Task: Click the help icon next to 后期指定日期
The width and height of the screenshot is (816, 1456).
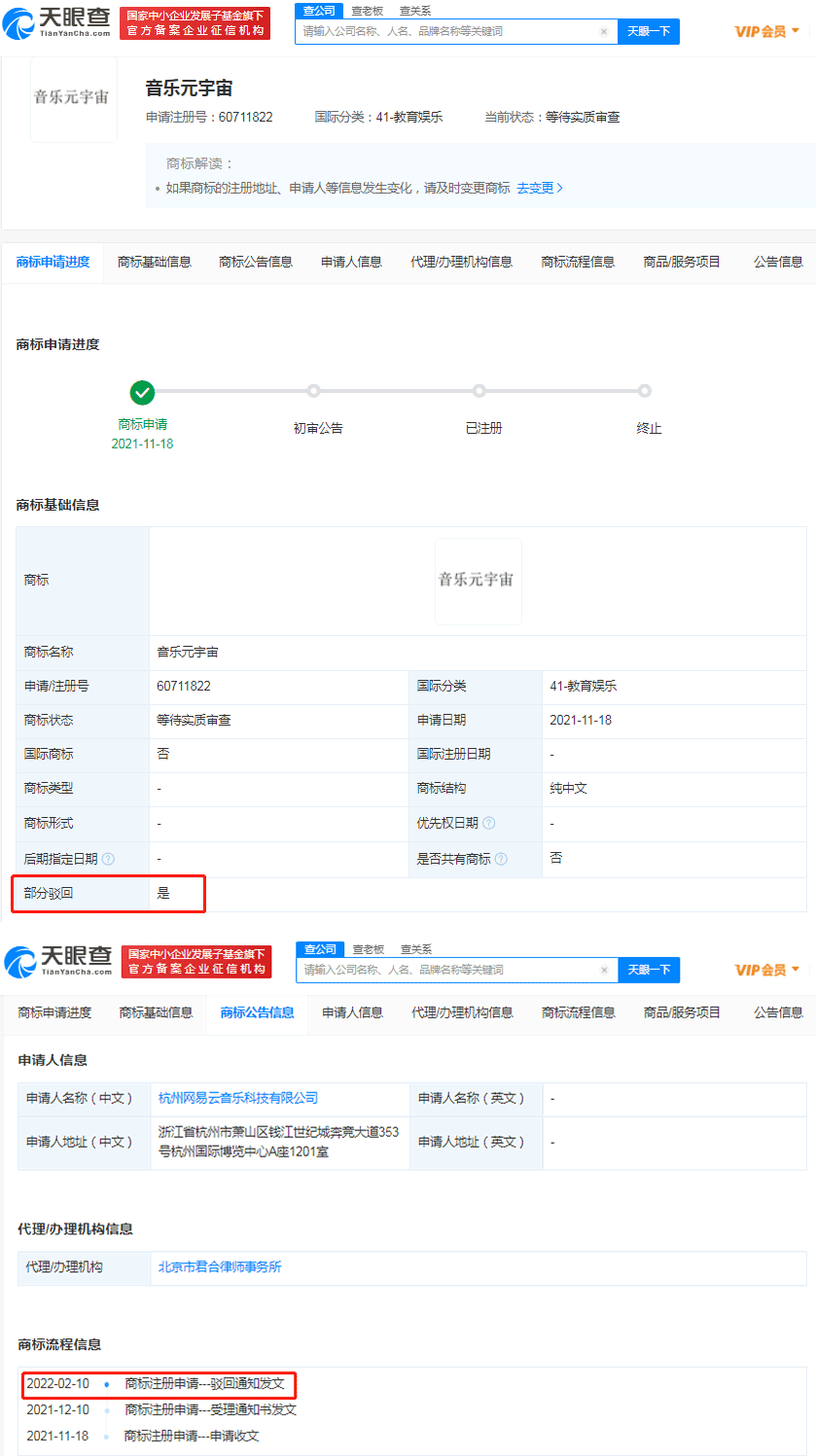Action: pyautogui.click(x=108, y=859)
